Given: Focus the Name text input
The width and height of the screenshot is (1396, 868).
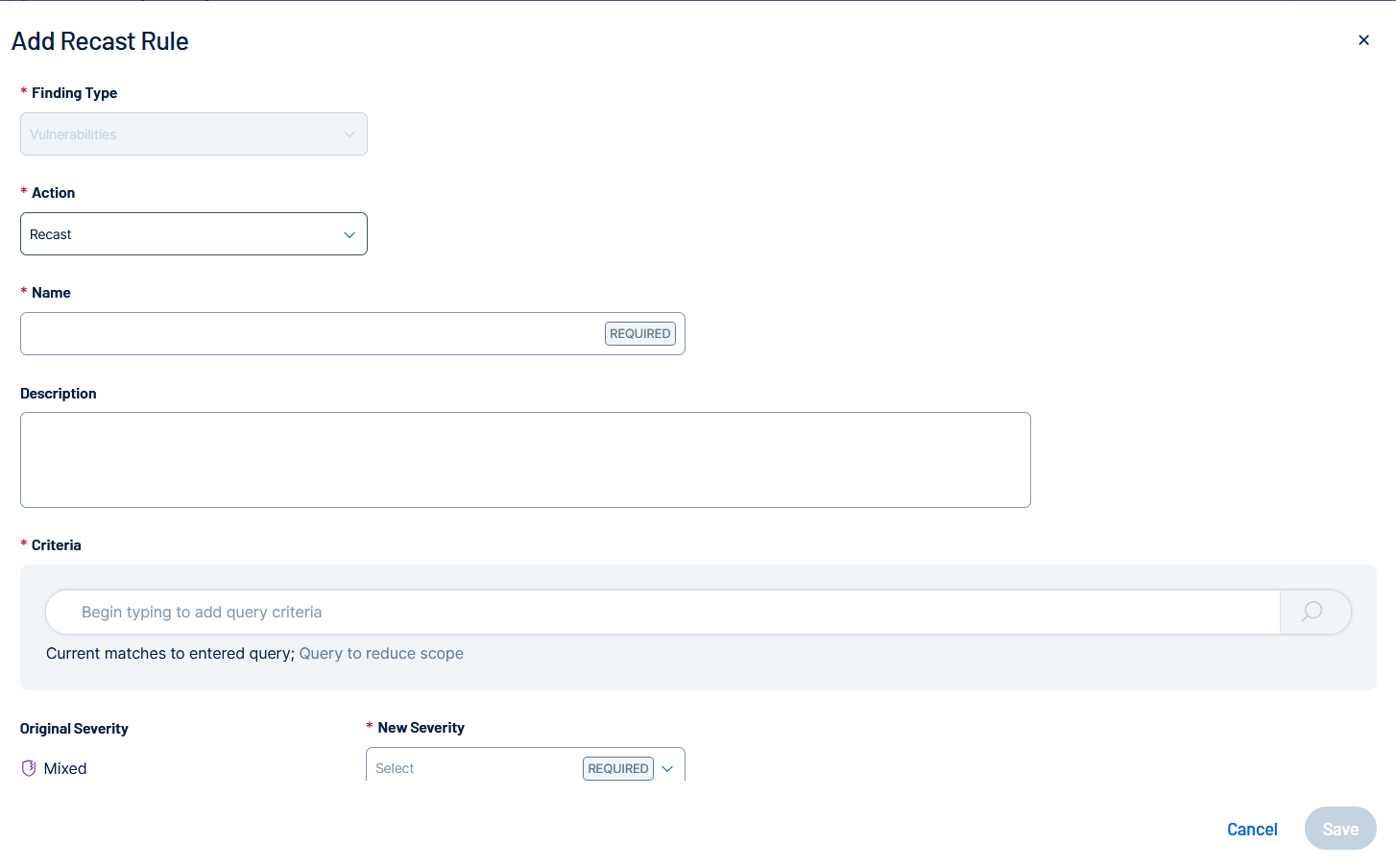Looking at the screenshot, I should click(x=307, y=334).
